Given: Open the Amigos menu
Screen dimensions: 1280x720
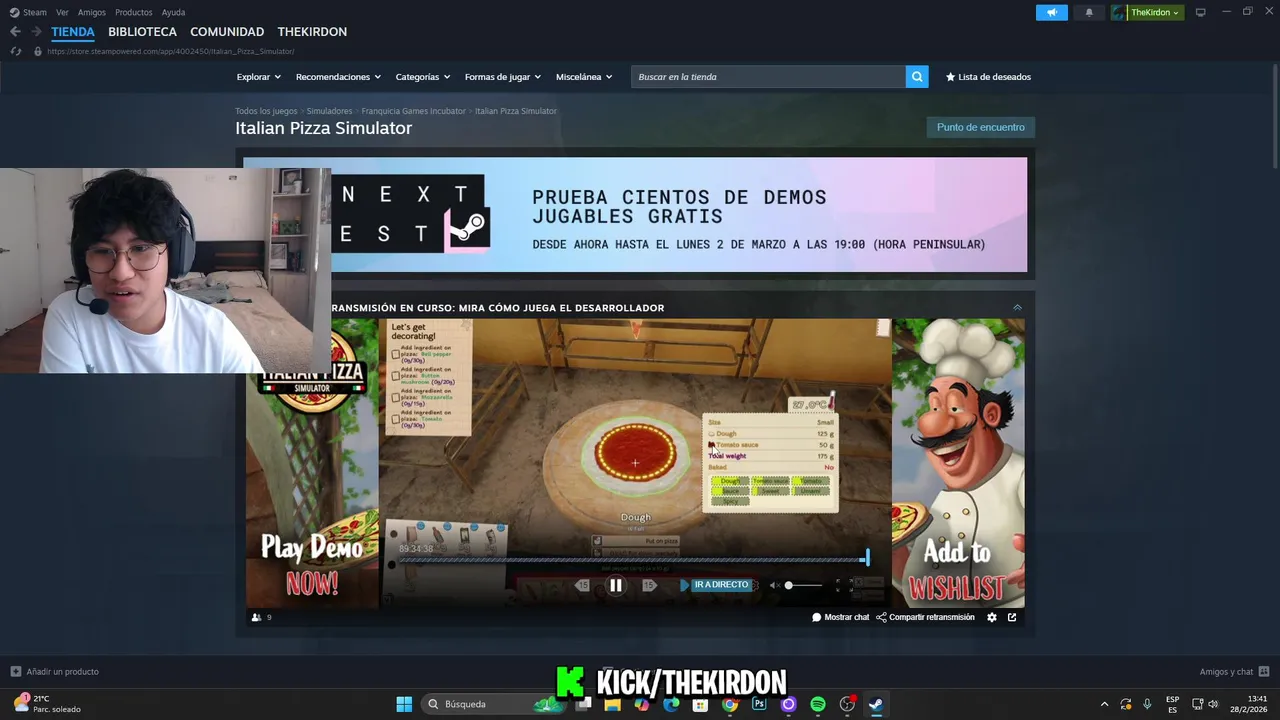Looking at the screenshot, I should [92, 12].
